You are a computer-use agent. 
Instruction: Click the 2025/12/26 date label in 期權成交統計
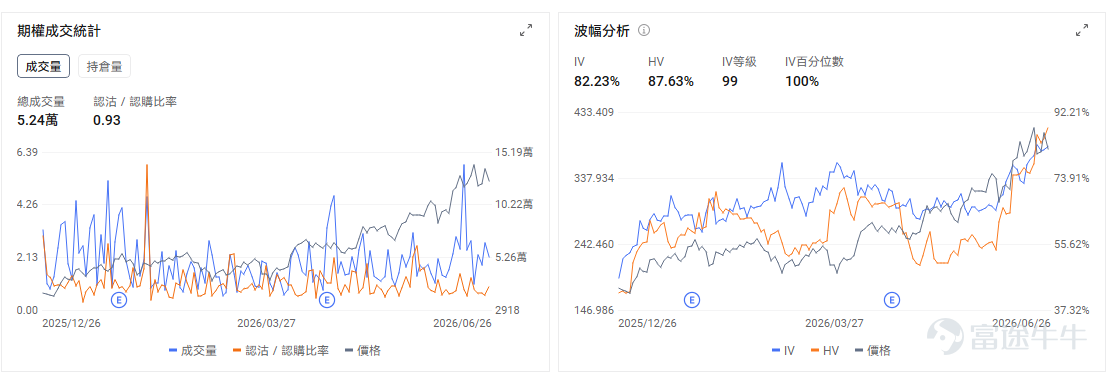point(72,324)
